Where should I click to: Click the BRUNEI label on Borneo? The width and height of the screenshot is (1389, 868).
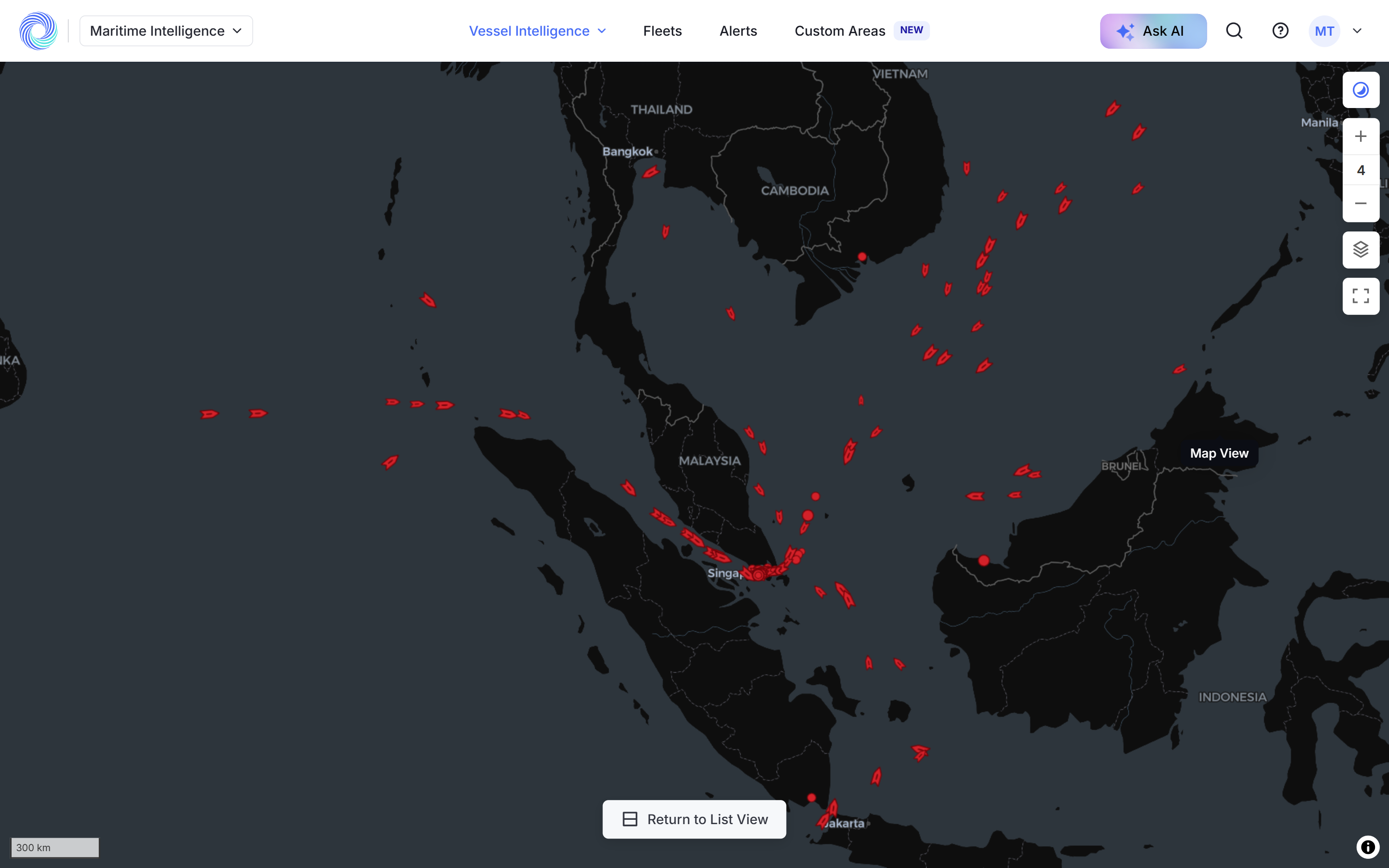click(x=1121, y=465)
